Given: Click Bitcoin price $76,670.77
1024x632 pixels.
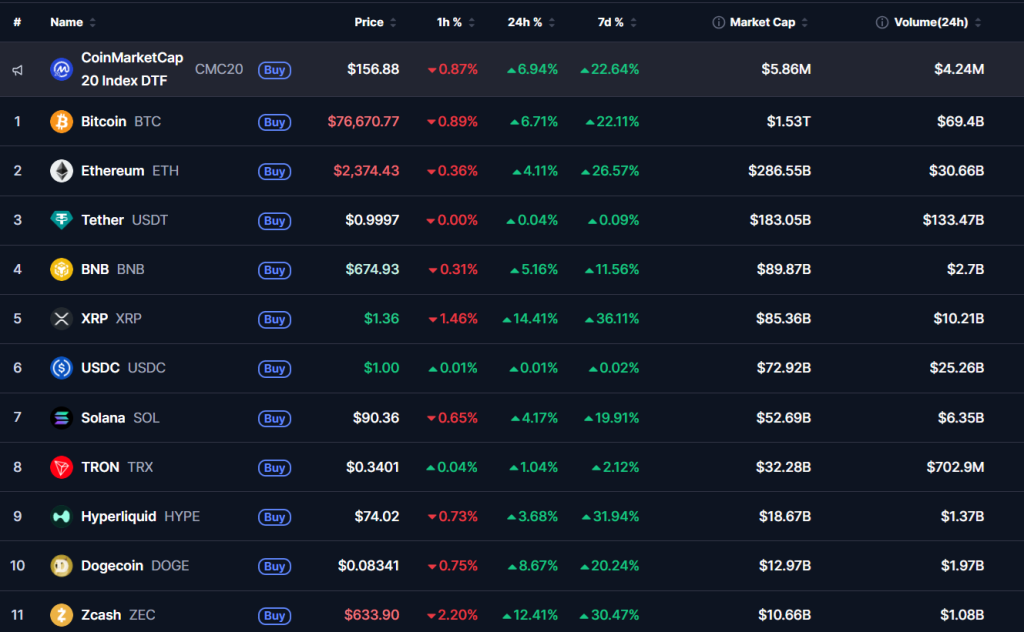Looking at the screenshot, I should coord(363,121).
